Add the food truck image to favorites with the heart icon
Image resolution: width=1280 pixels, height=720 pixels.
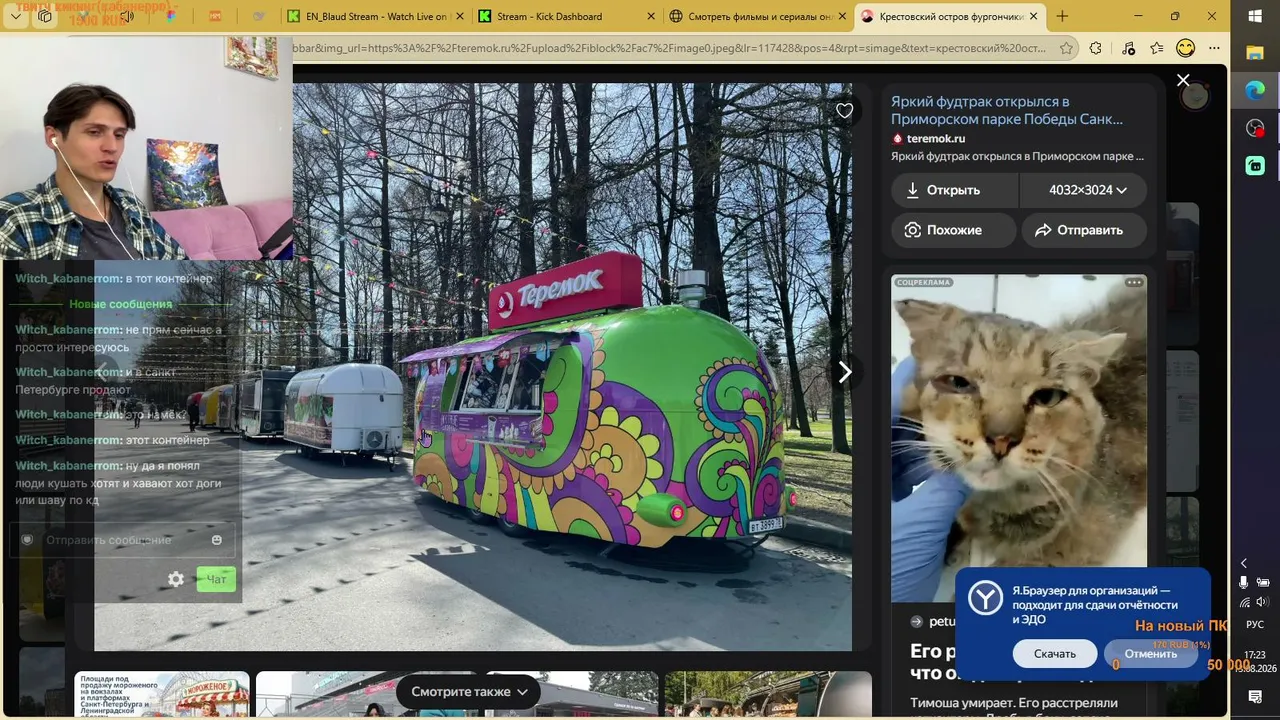[x=845, y=111]
